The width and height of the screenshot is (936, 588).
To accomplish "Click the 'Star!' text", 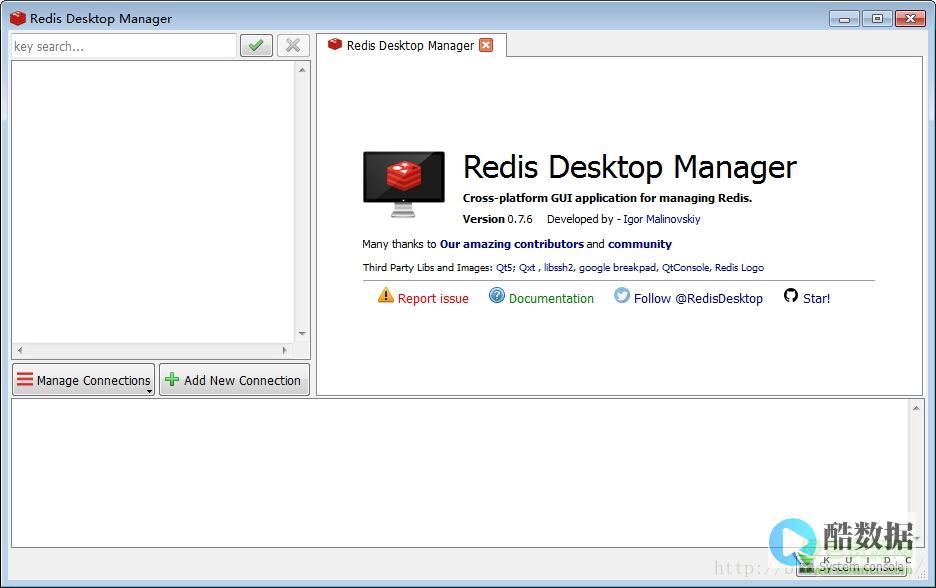I will (x=816, y=298).
